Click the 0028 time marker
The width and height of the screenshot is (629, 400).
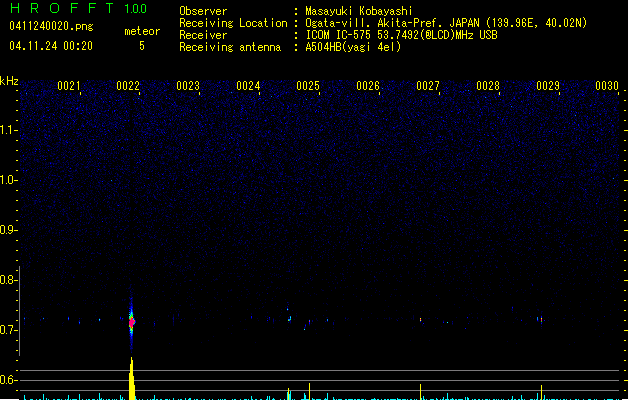[488, 86]
